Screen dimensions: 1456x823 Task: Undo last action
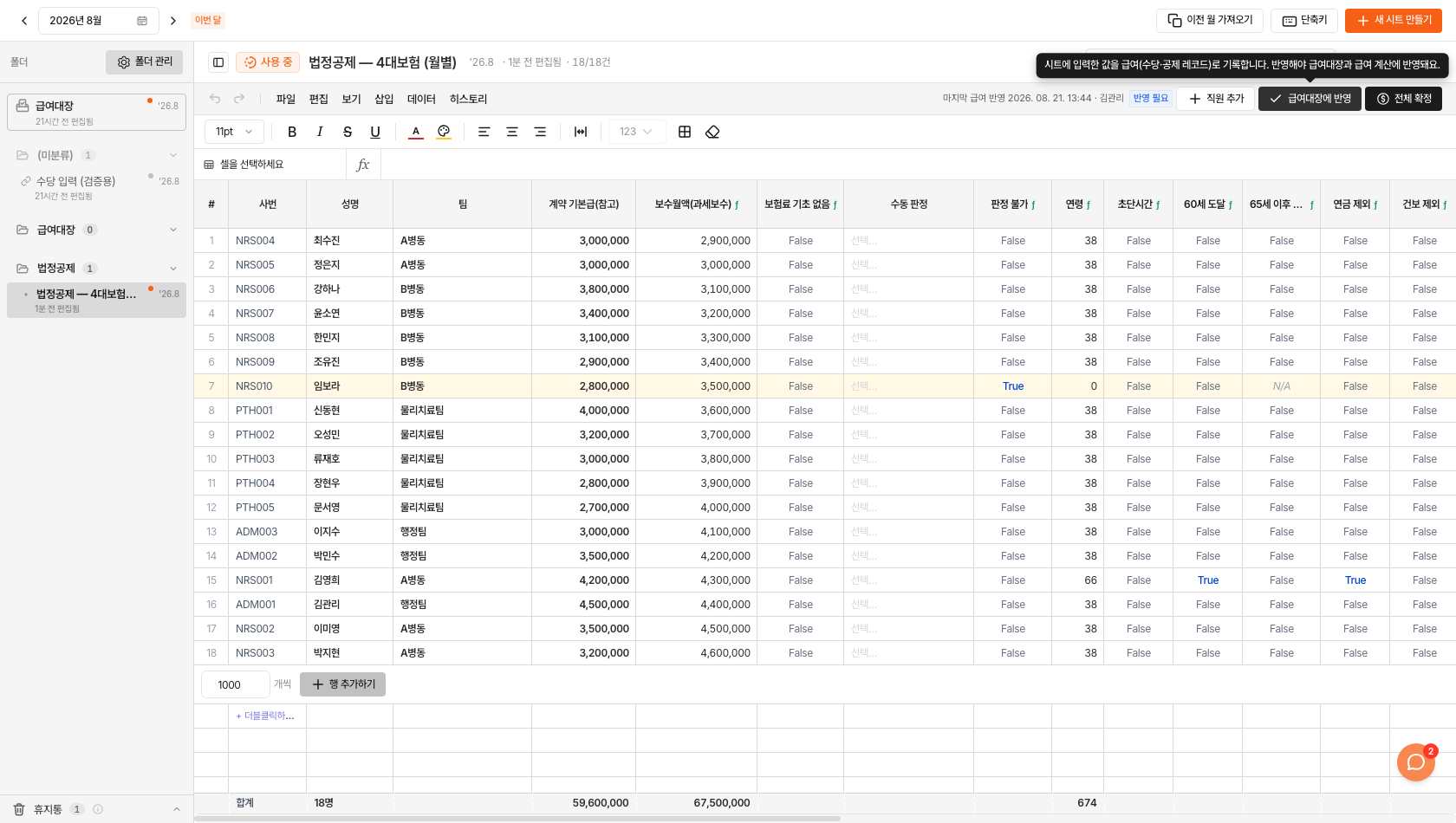point(215,99)
